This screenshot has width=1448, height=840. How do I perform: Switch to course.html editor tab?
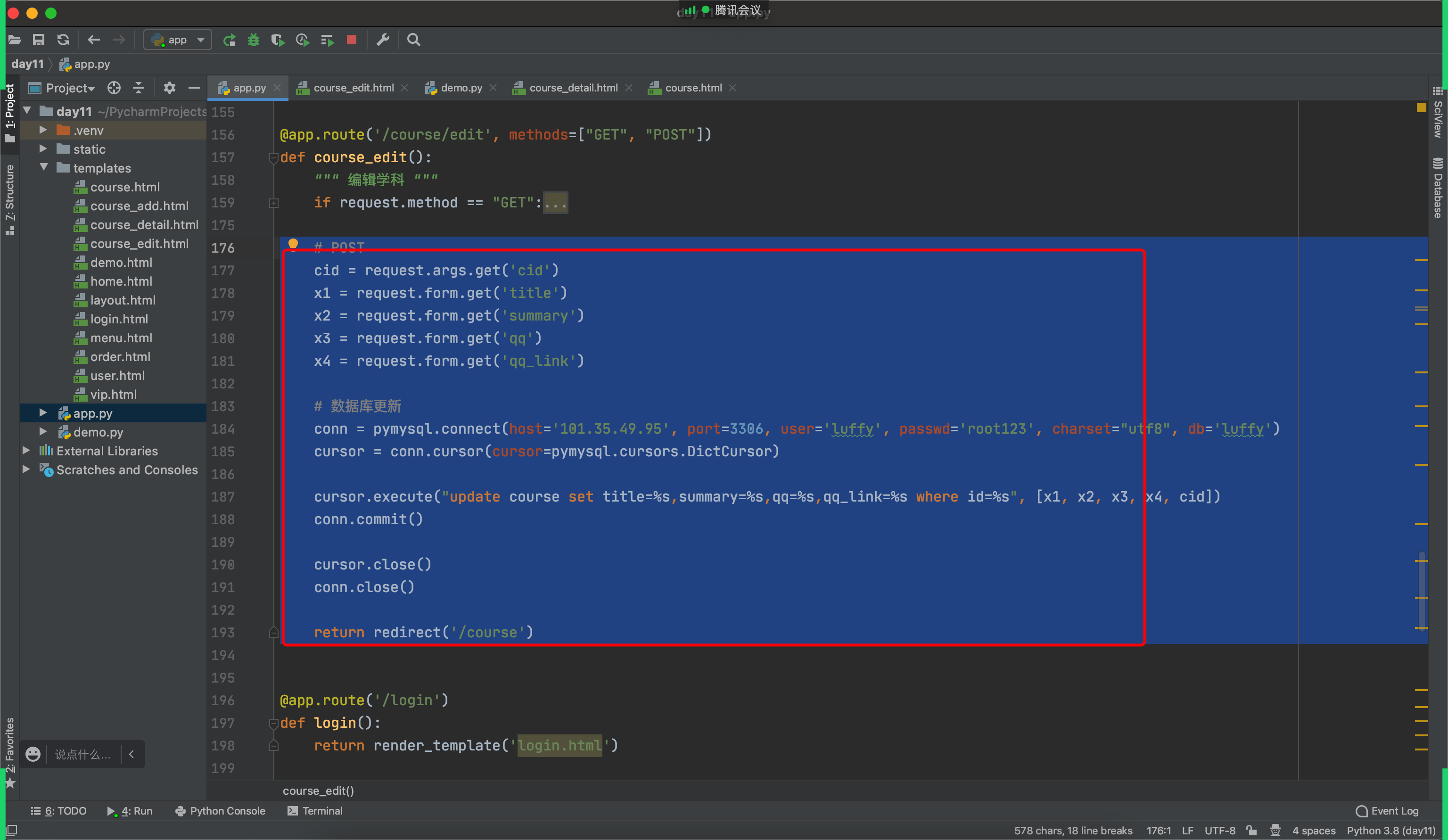693,88
